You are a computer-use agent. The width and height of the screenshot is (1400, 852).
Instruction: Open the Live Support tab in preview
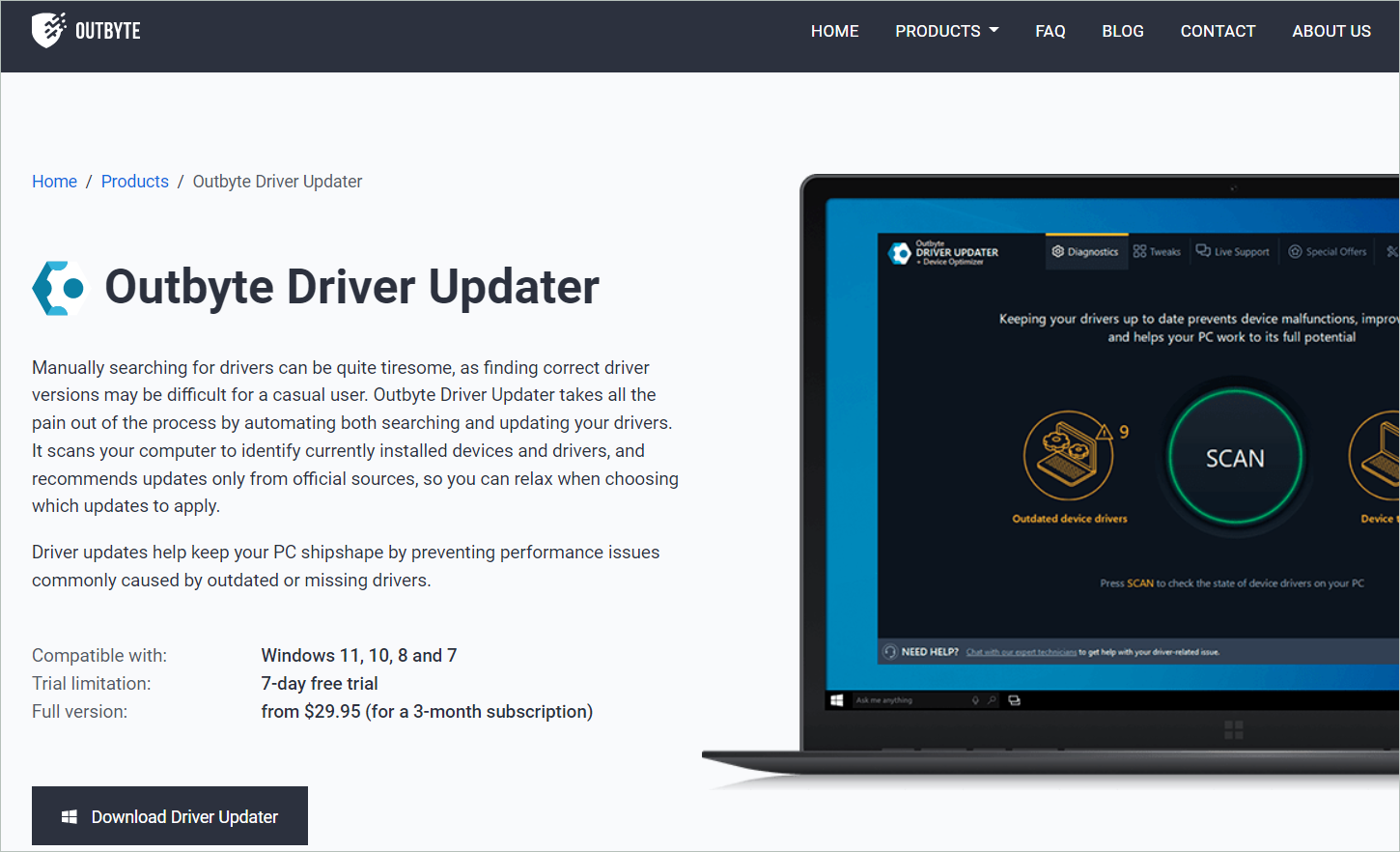tap(1233, 251)
